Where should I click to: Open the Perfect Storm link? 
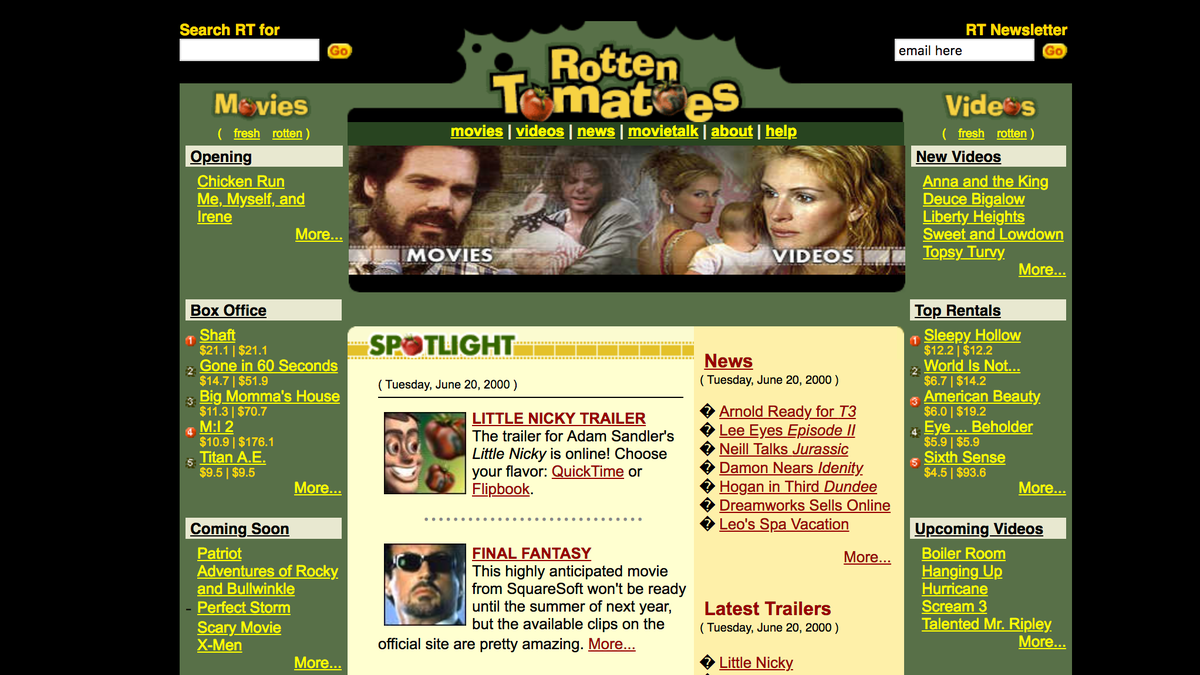pos(244,607)
